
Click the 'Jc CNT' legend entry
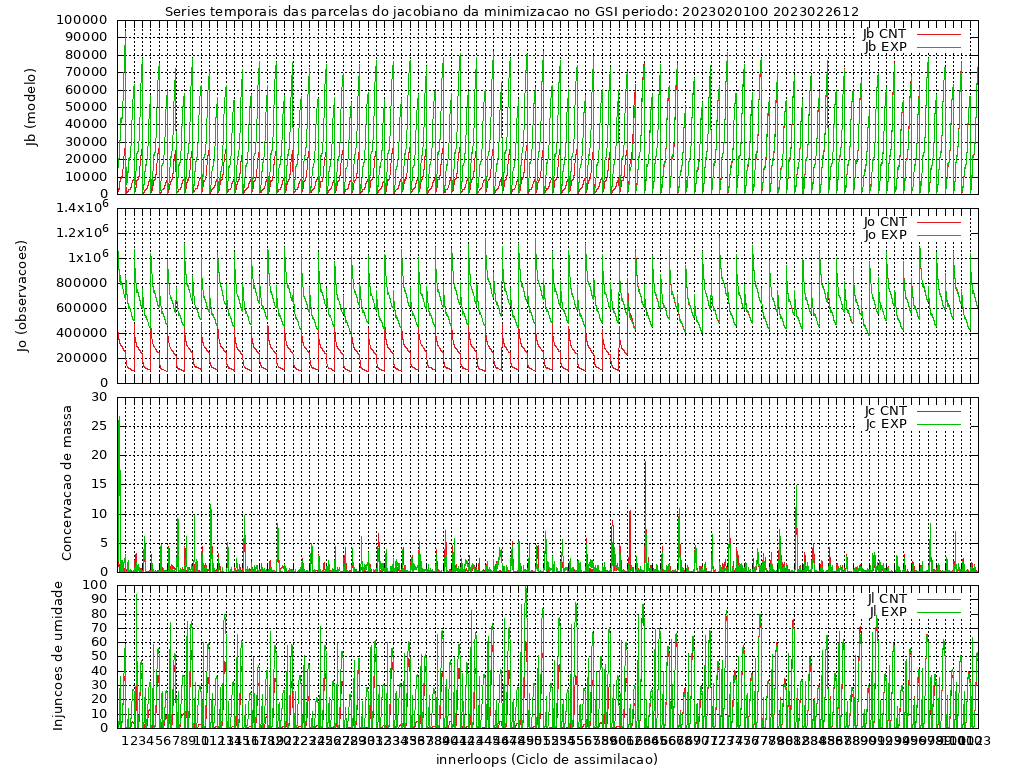(884, 410)
